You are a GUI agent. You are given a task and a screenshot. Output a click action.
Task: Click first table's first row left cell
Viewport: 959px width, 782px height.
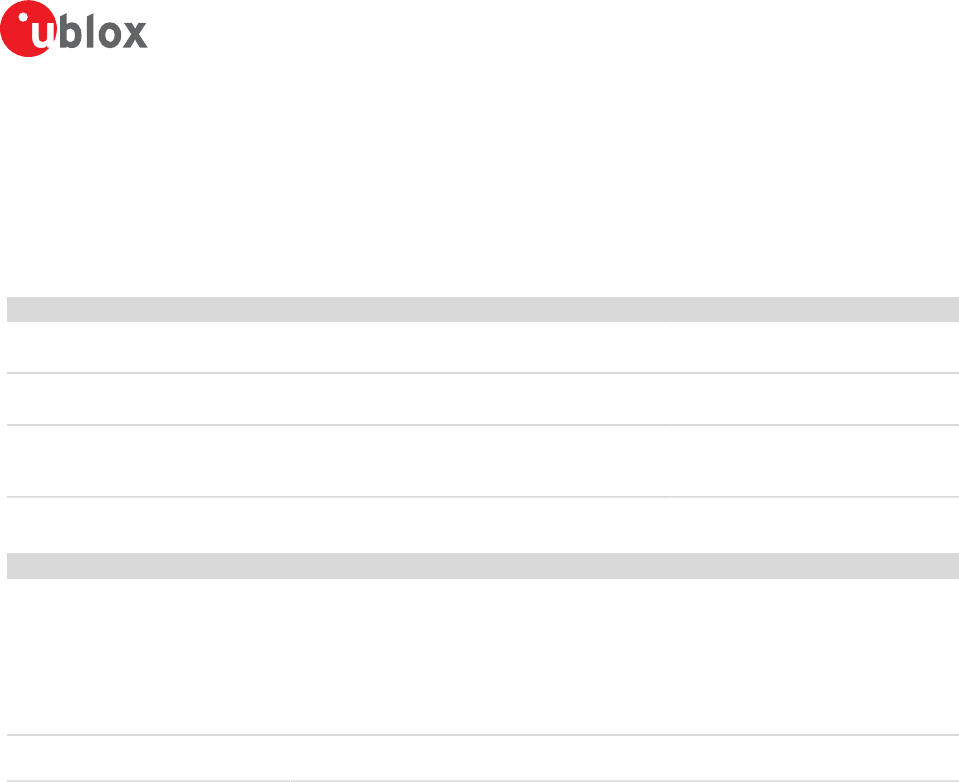[338, 347]
